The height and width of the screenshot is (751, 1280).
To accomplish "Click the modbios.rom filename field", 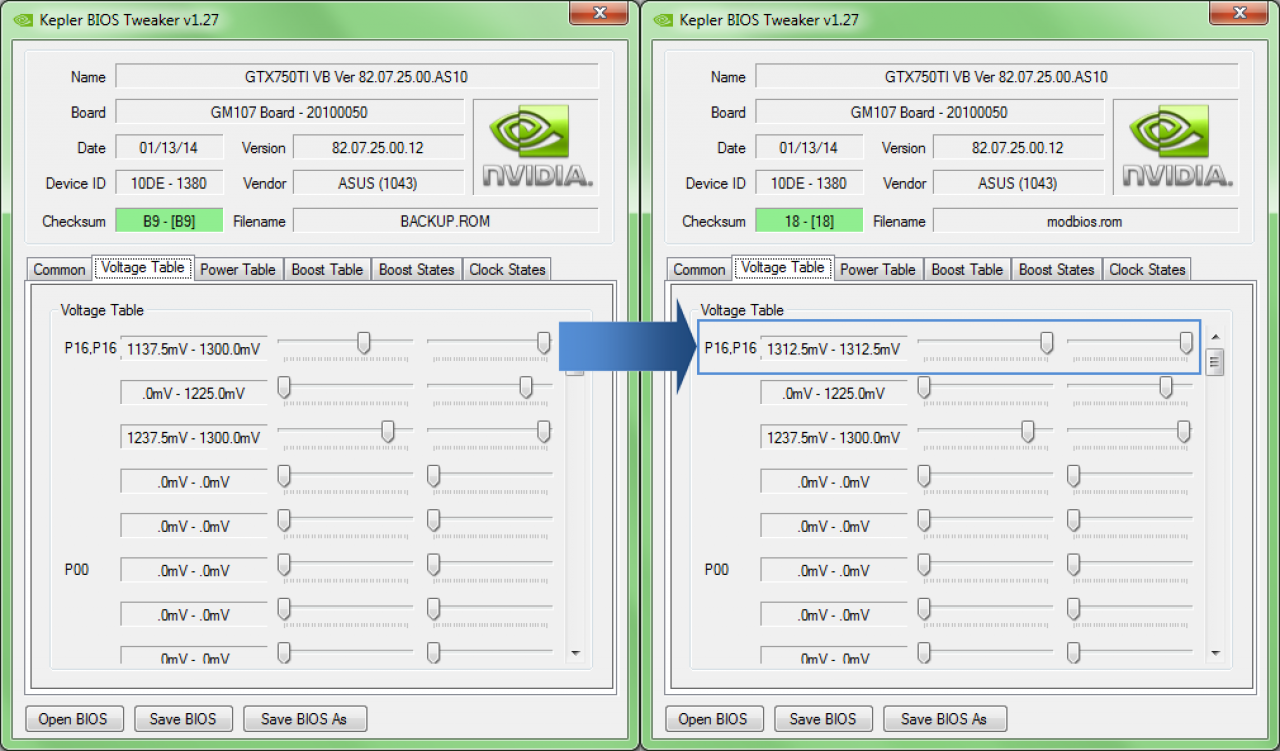I will pos(1085,221).
